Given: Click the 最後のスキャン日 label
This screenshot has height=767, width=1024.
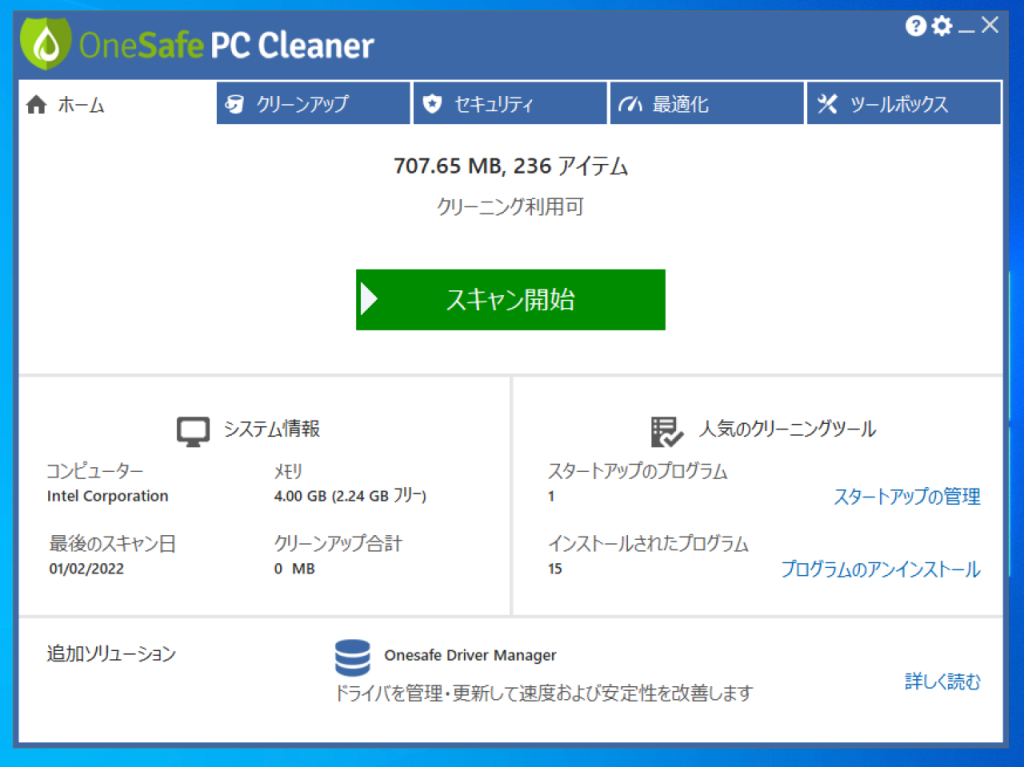Looking at the screenshot, I should pyautogui.click(x=112, y=544).
